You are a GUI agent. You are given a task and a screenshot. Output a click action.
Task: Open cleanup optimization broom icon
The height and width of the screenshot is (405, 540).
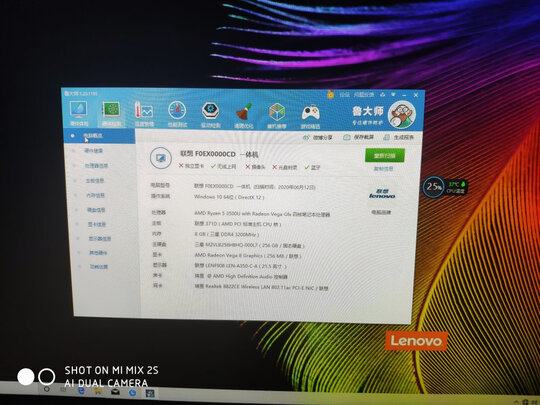244,112
